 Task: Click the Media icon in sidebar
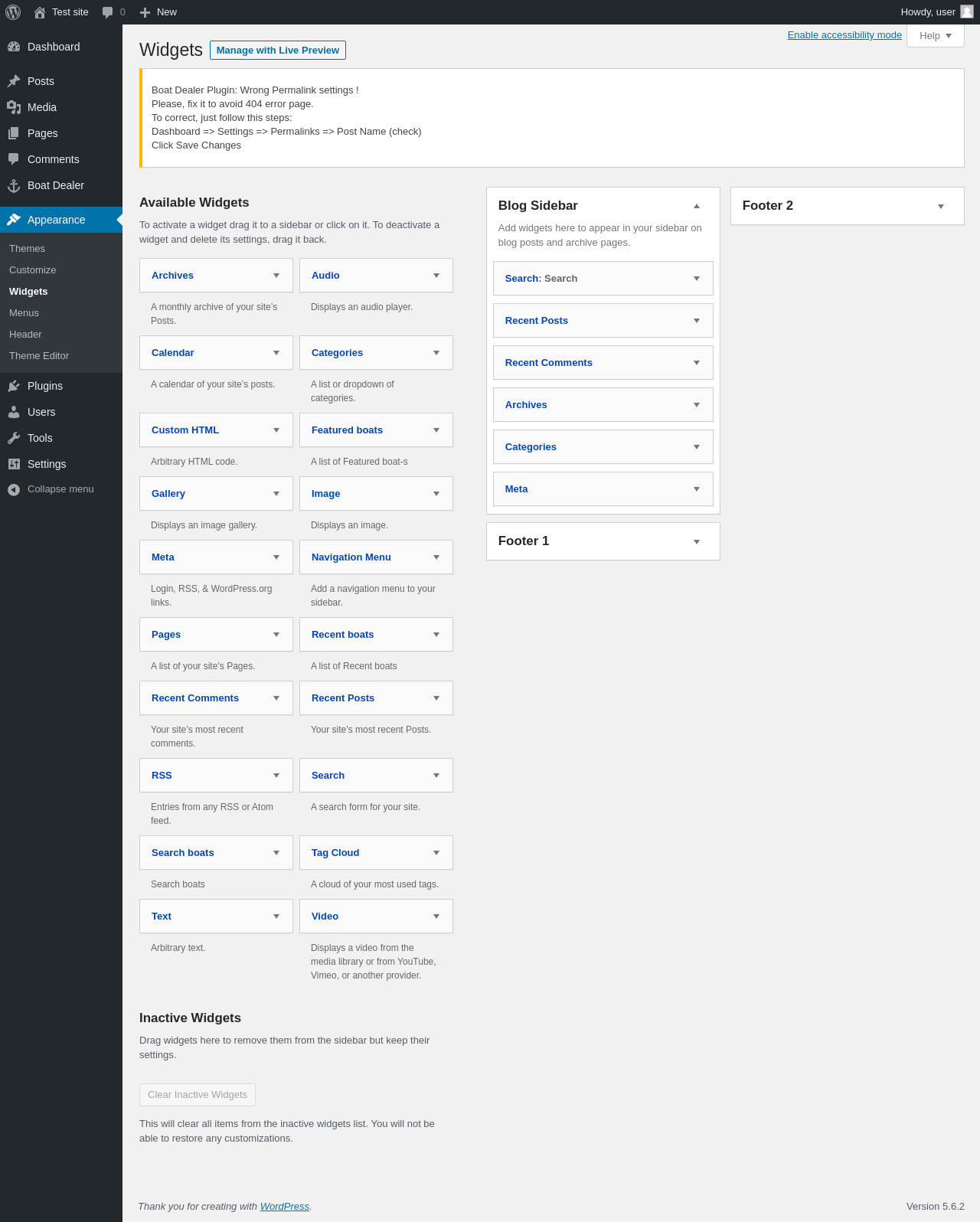[x=14, y=107]
